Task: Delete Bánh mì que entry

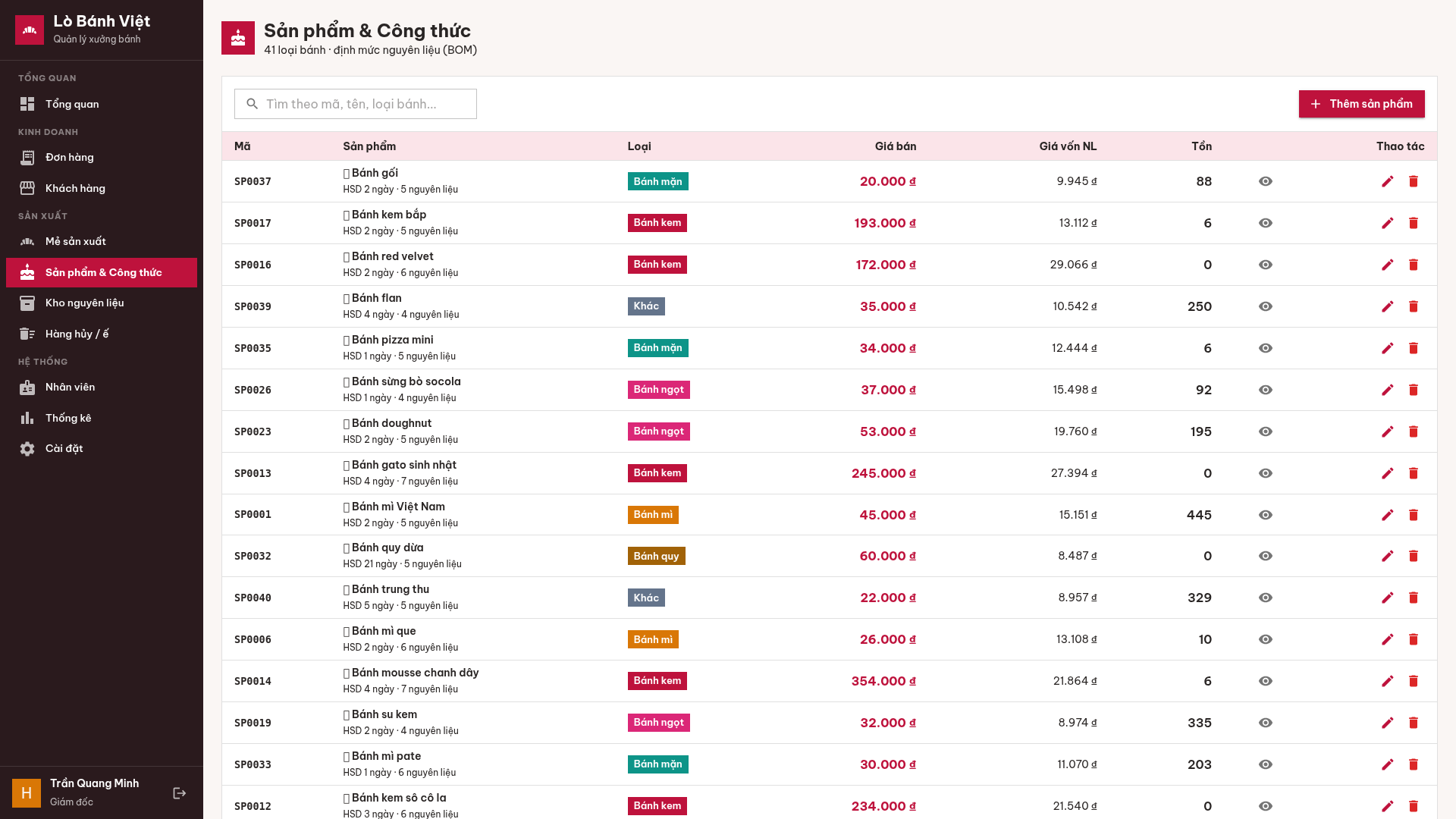Action: [1413, 639]
